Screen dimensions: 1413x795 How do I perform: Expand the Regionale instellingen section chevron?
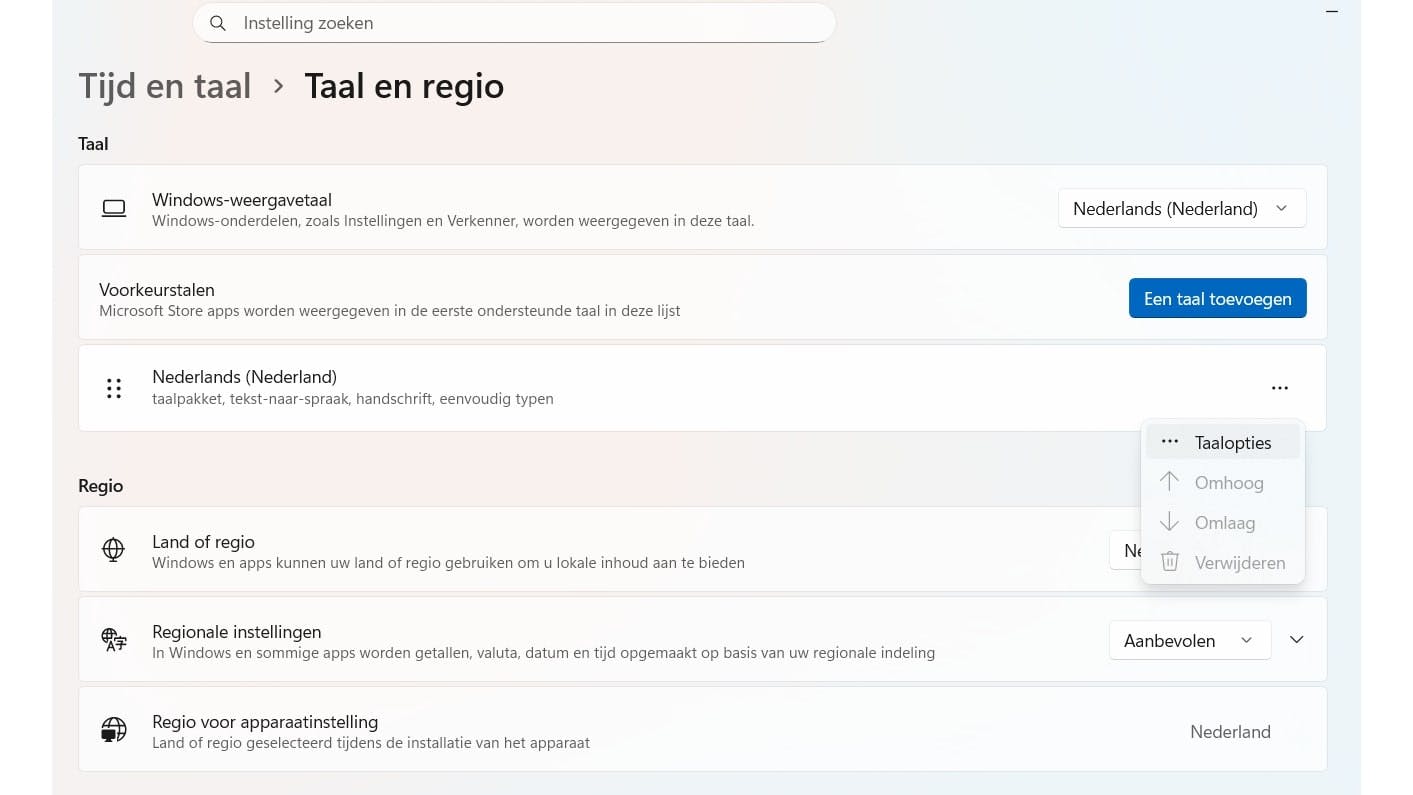tap(1297, 640)
